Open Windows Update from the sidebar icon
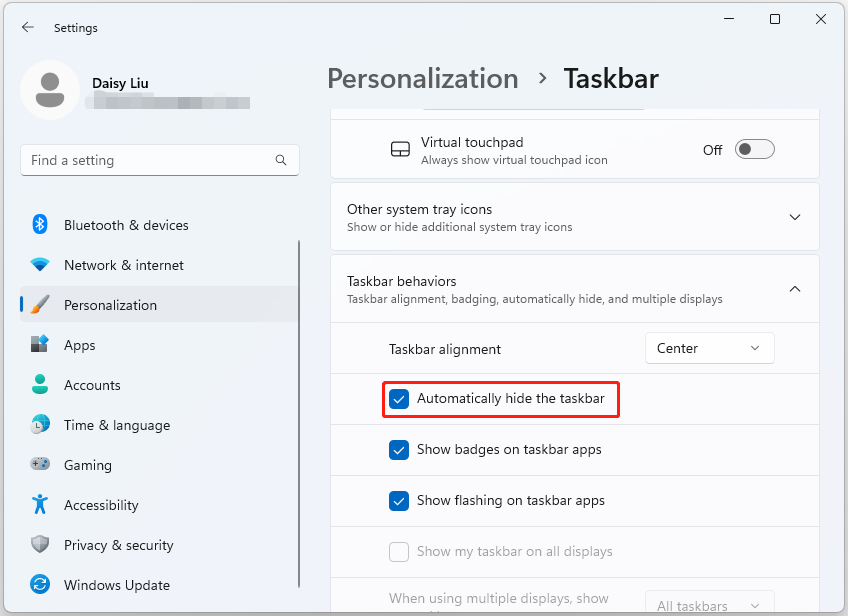The height and width of the screenshot is (616, 848). (x=40, y=585)
